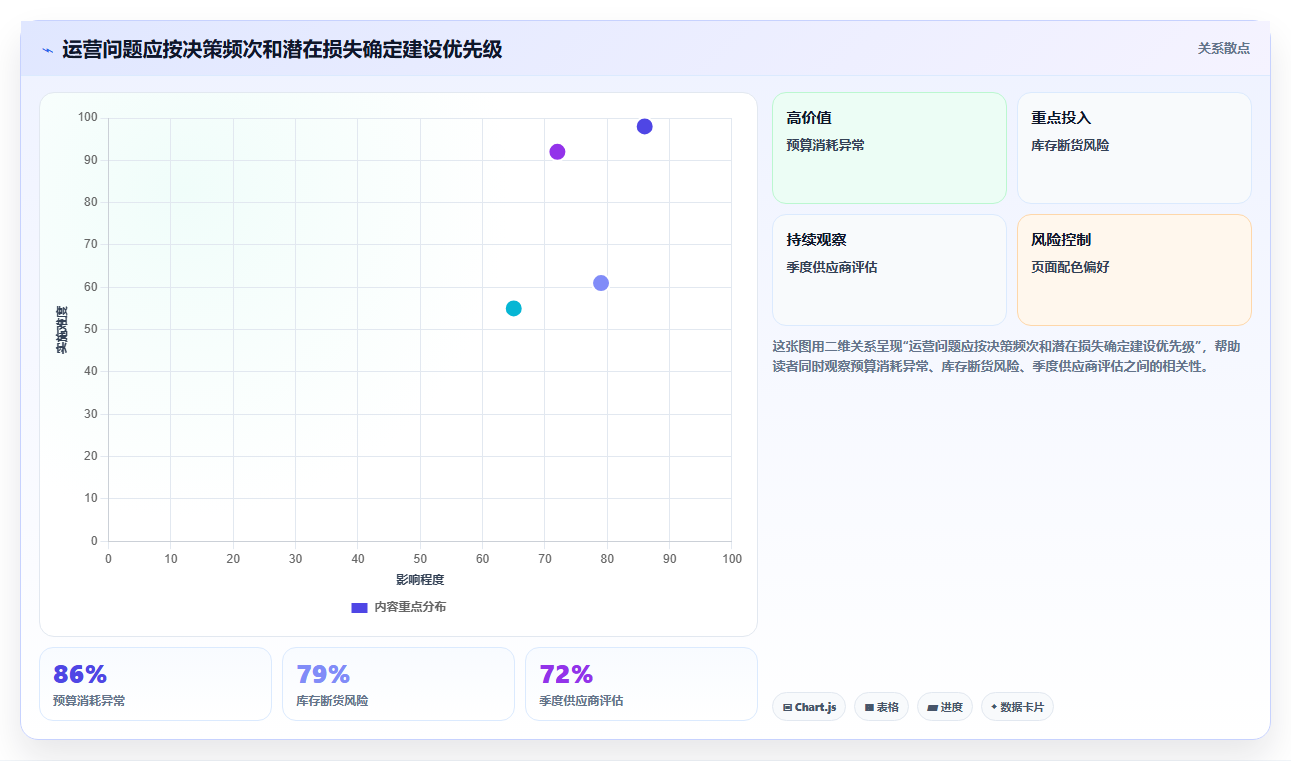Click the 影响程度 x-axis label
1291x761 pixels.
tap(420, 580)
